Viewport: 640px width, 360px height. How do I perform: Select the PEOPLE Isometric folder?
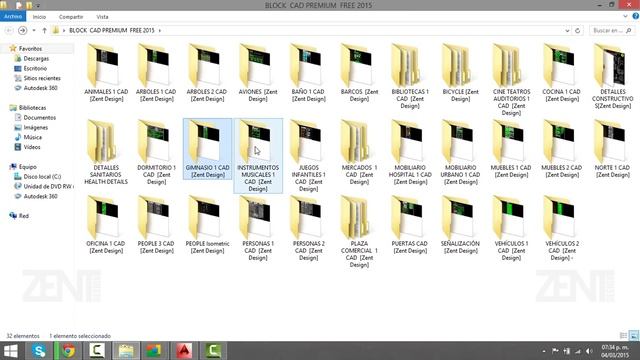pos(207,224)
